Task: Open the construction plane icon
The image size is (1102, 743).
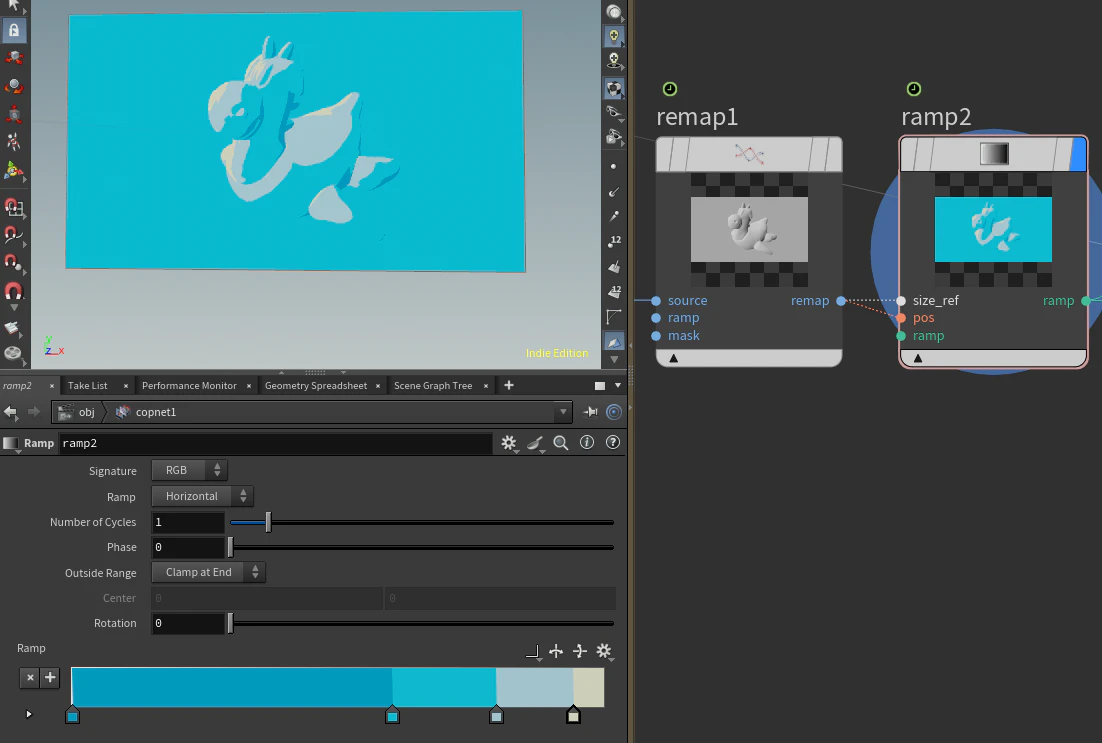Action: click(x=13, y=328)
